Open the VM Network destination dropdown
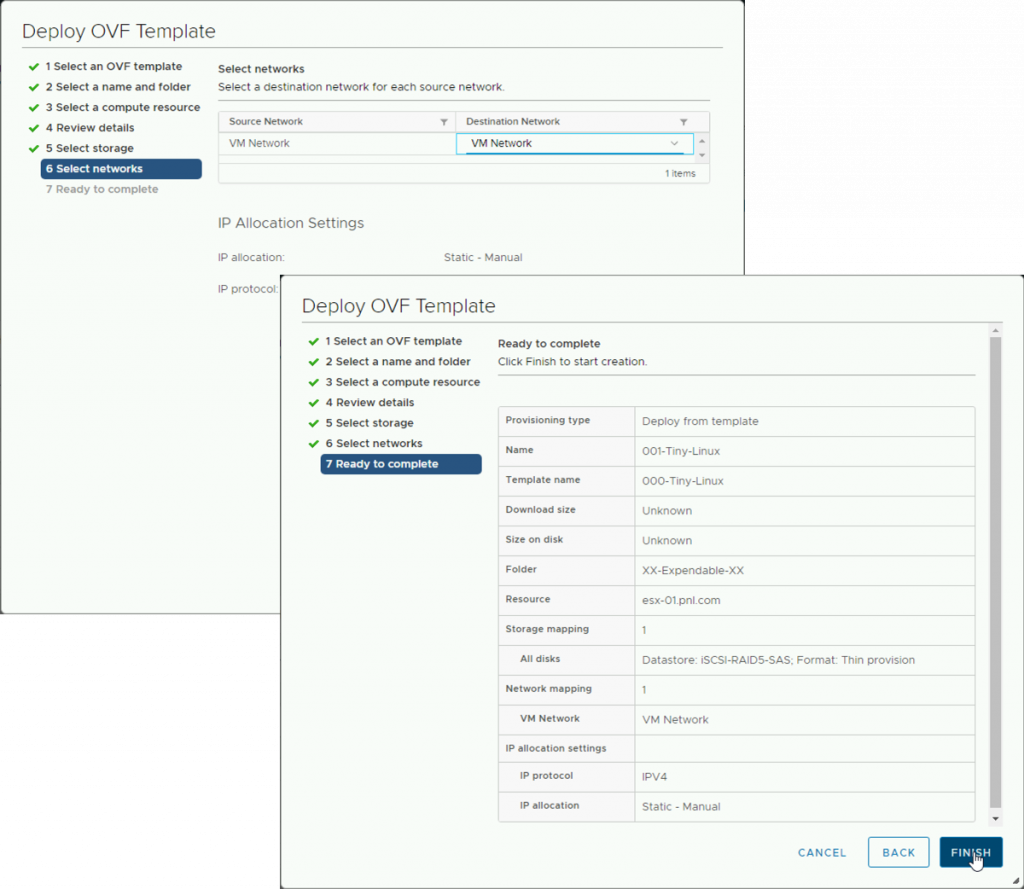 tap(674, 144)
